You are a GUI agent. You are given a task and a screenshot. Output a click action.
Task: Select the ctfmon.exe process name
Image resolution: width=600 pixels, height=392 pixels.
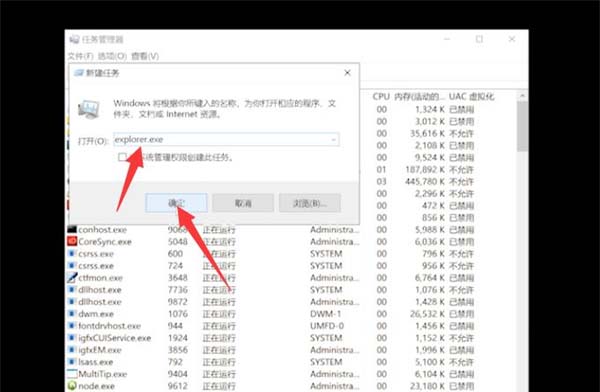pos(101,278)
